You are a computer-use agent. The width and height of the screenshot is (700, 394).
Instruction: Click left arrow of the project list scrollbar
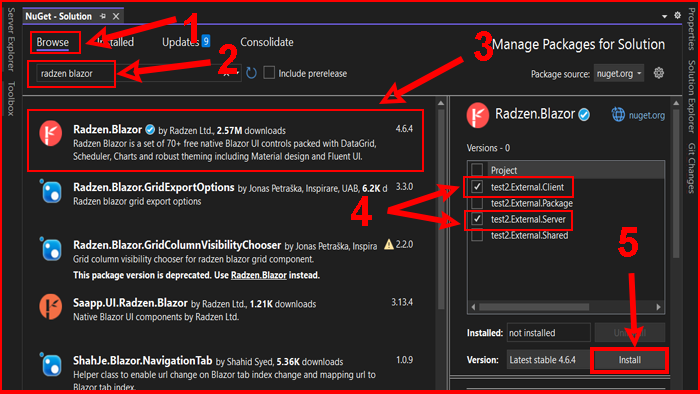pyautogui.click(x=473, y=307)
